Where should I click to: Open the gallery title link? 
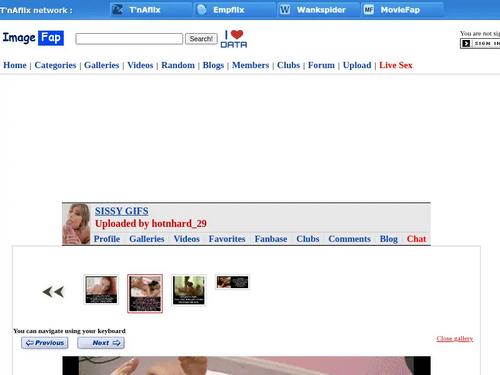(122, 211)
